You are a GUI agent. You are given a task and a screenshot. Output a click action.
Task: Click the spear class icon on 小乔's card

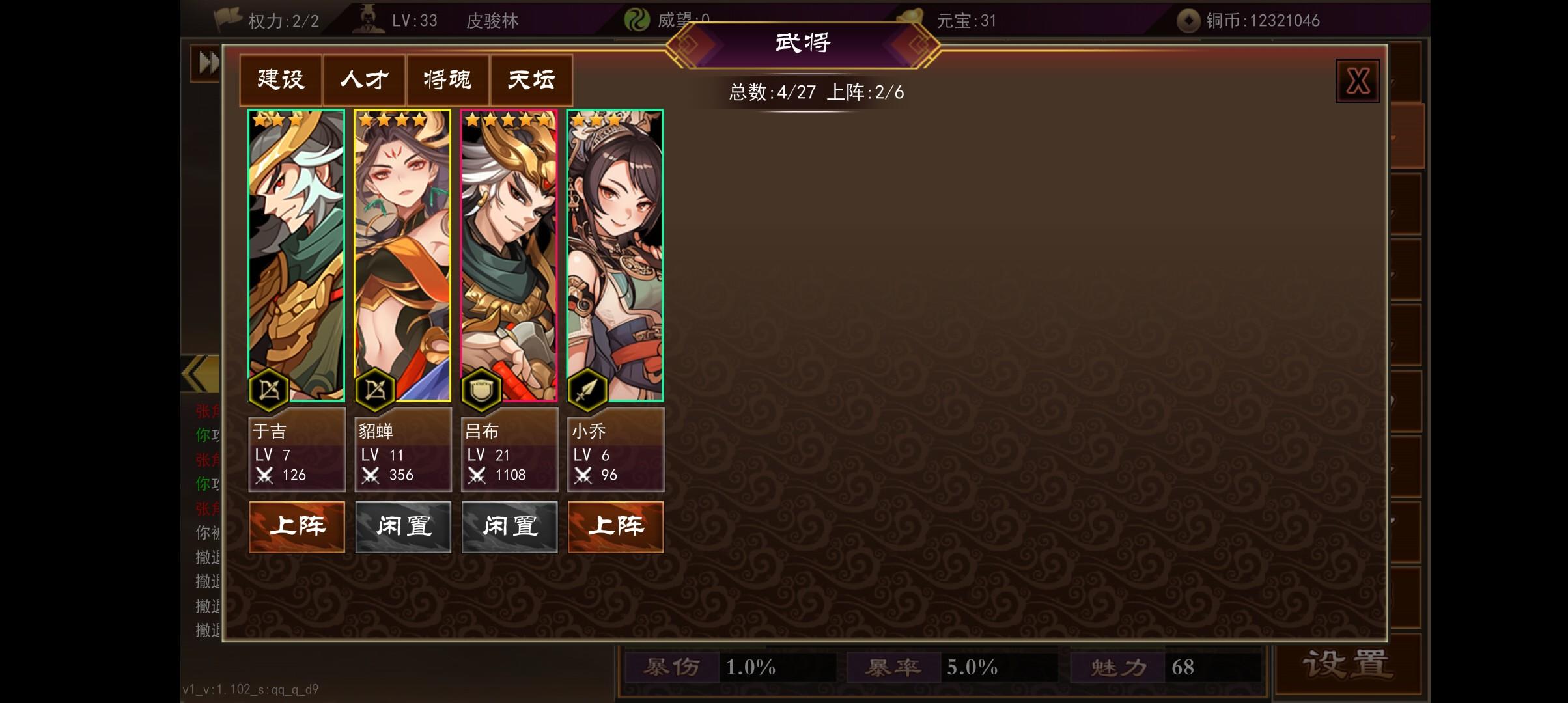point(587,391)
